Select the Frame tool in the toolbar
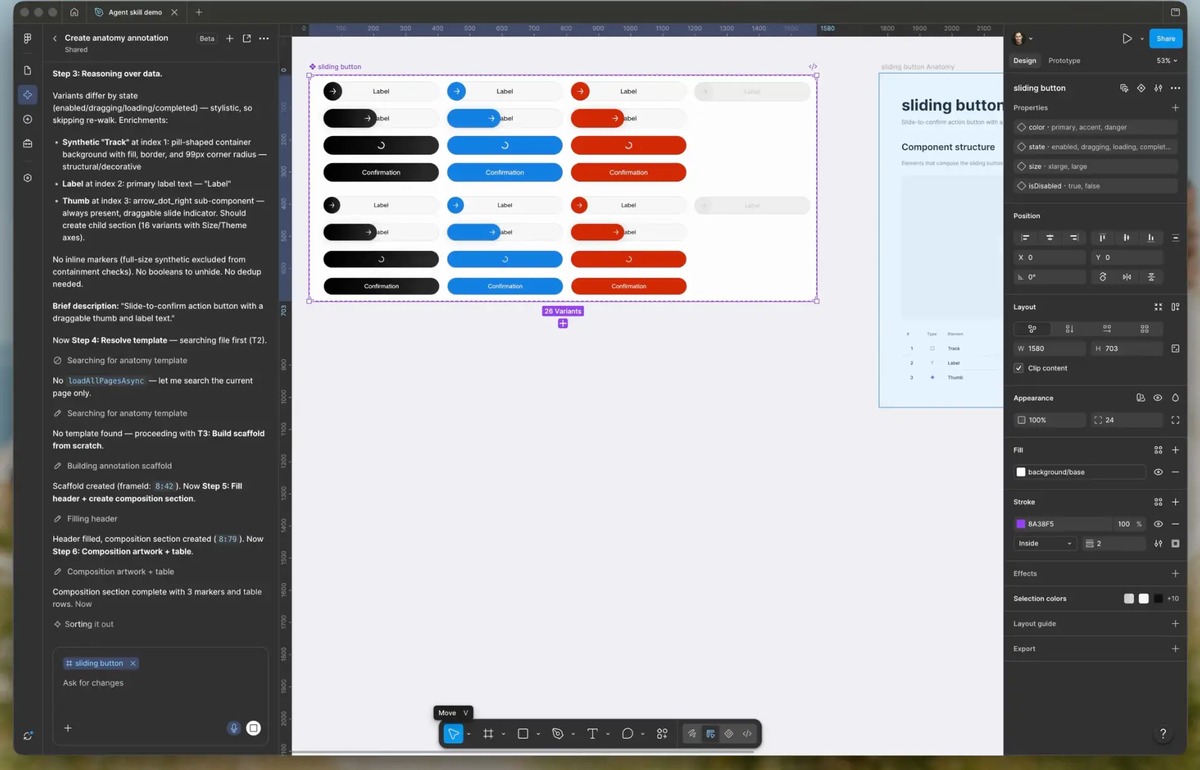Screen dimensions: 1200x770 pos(488,733)
